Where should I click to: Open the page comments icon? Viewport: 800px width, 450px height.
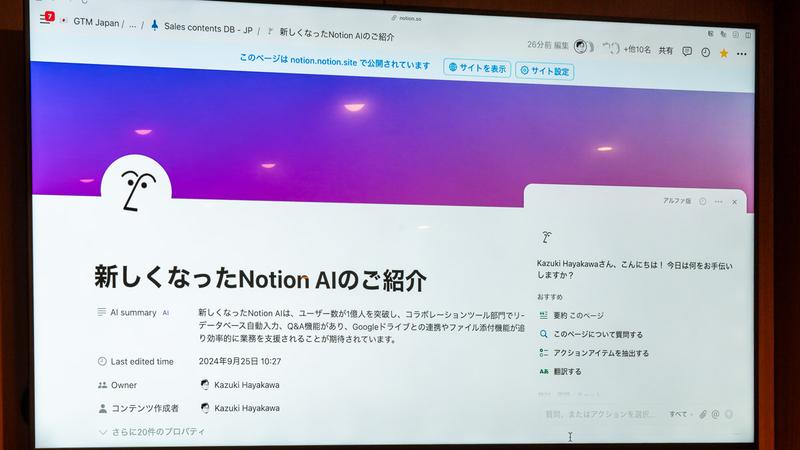click(x=687, y=51)
